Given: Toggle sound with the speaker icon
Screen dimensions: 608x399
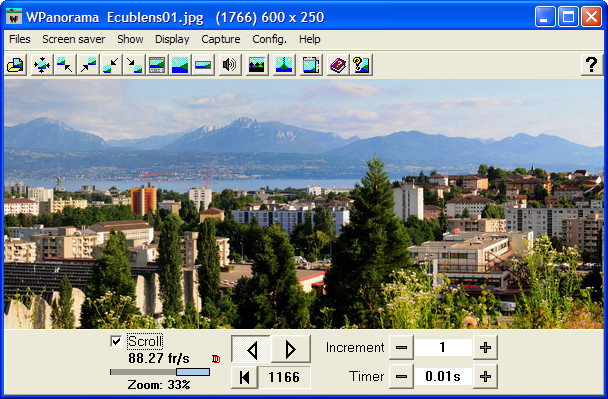Looking at the screenshot, I should pyautogui.click(x=230, y=65).
